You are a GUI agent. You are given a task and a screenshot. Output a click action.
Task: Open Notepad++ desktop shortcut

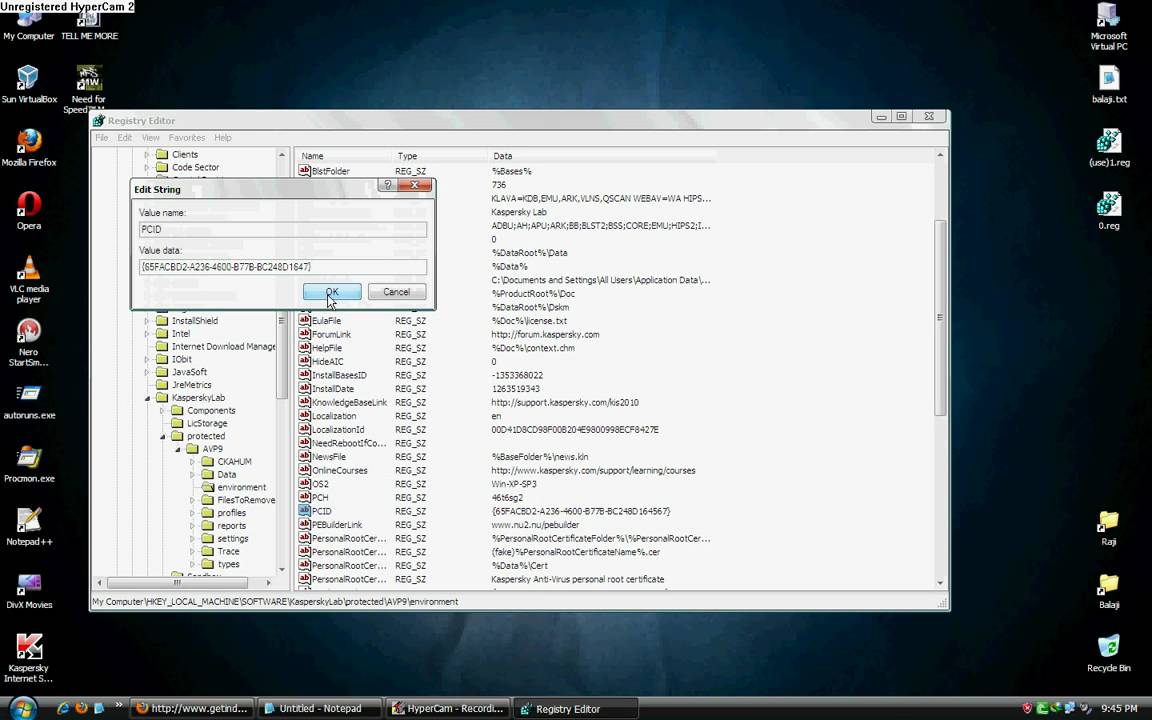point(29,527)
